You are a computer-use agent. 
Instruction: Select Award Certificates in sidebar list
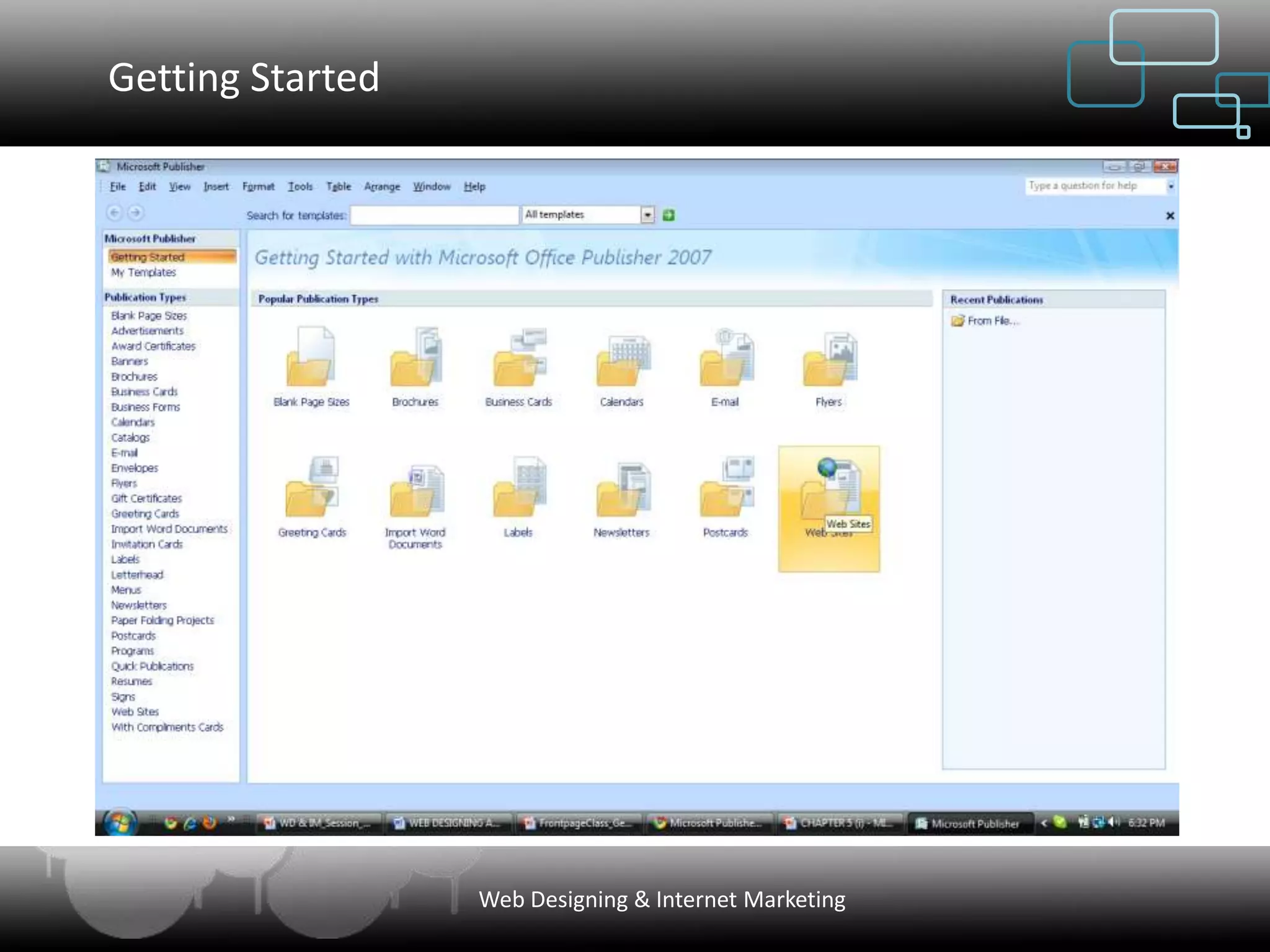click(x=153, y=346)
